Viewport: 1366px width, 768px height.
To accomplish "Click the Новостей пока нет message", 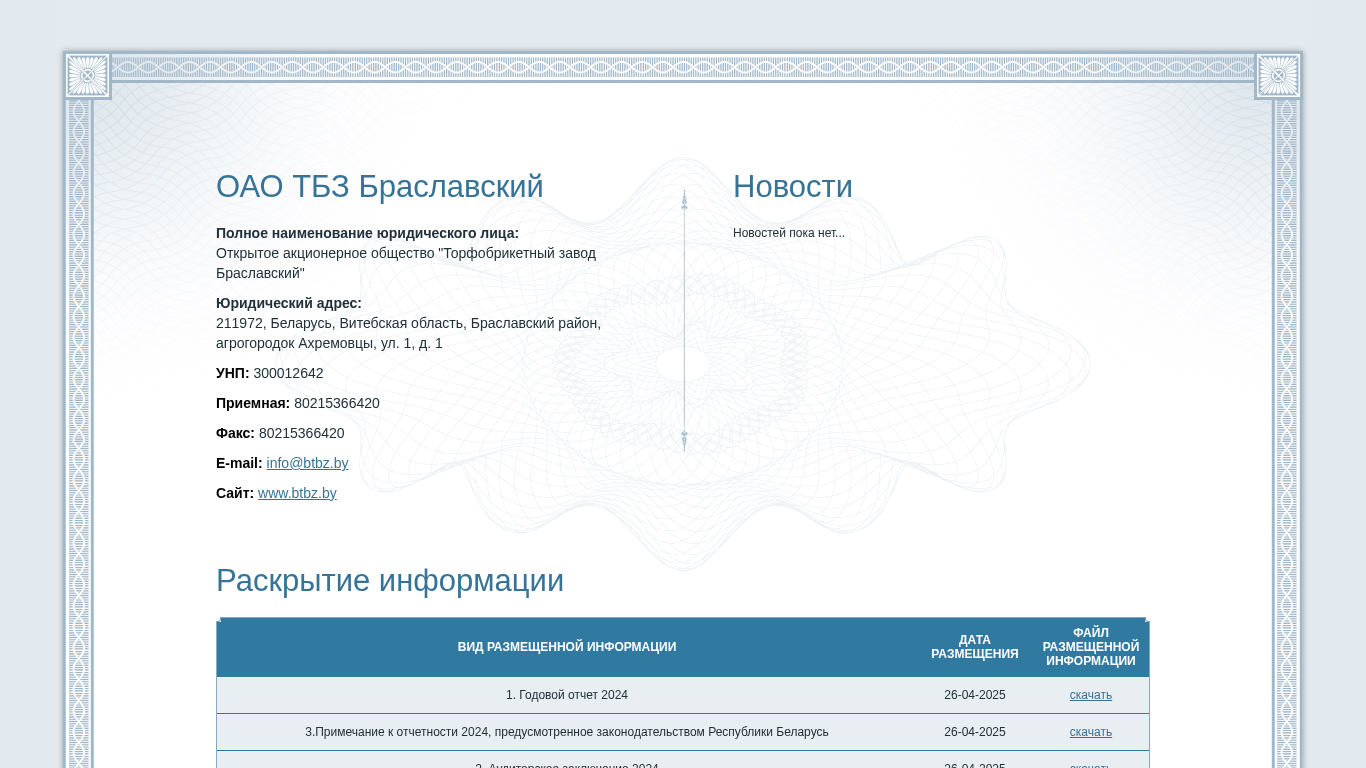I will coord(788,233).
